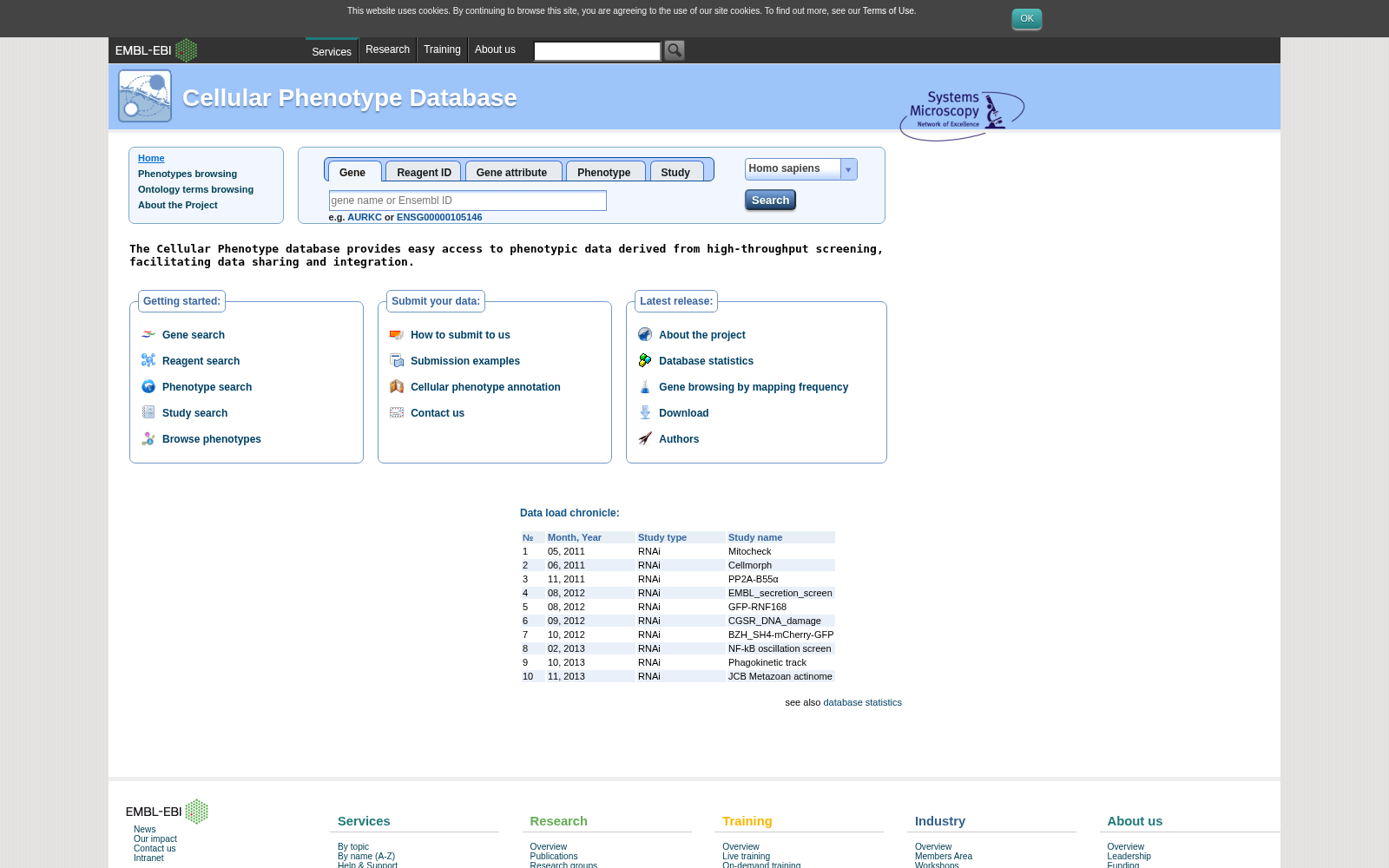Viewport: 1389px width, 868px height.
Task: Click the Database statistics icon
Action: tap(645, 360)
